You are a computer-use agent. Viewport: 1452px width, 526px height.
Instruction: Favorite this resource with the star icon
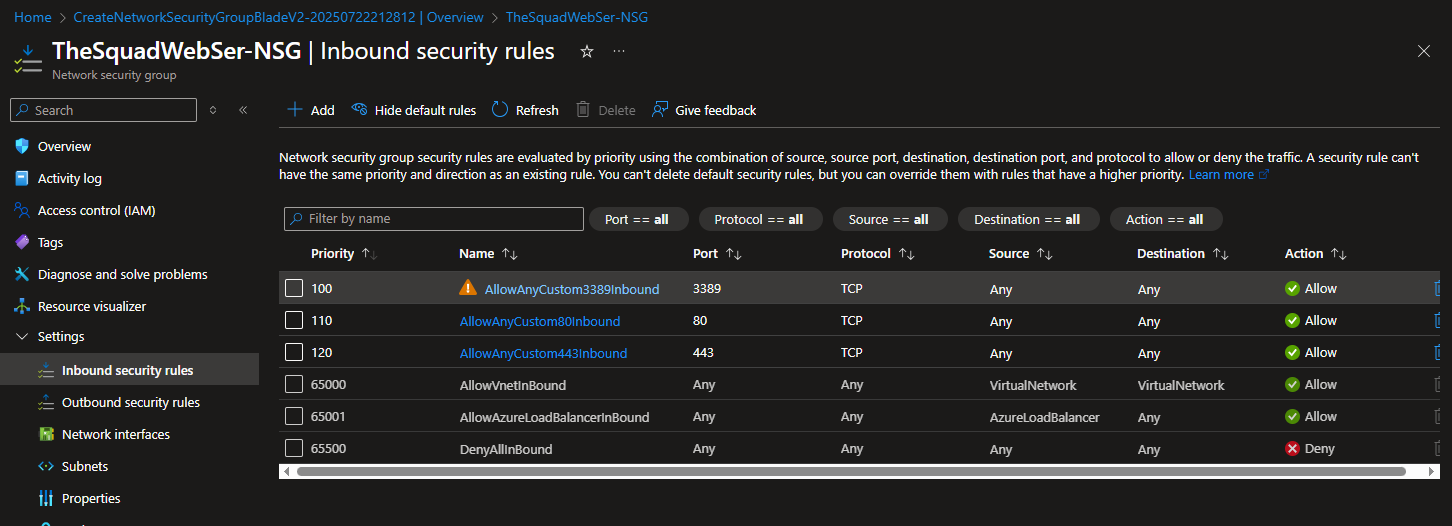click(587, 51)
